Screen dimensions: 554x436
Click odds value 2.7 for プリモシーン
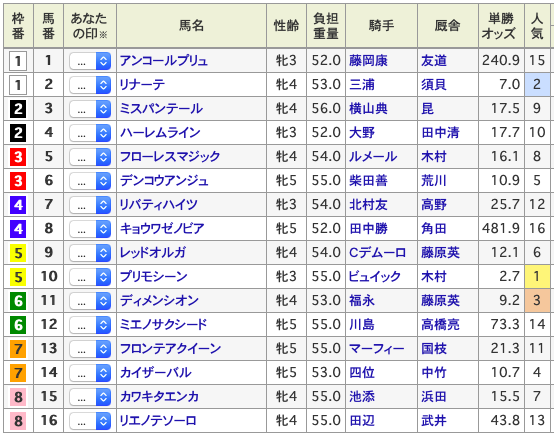(509, 277)
